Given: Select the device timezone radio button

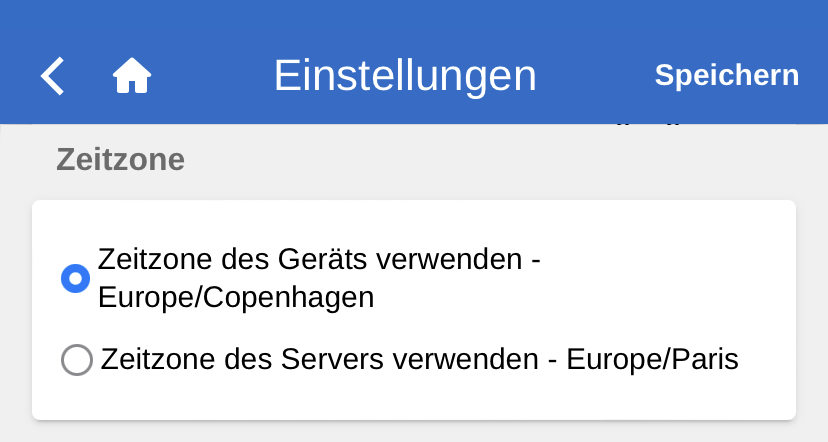Looking at the screenshot, I should [x=76, y=279].
